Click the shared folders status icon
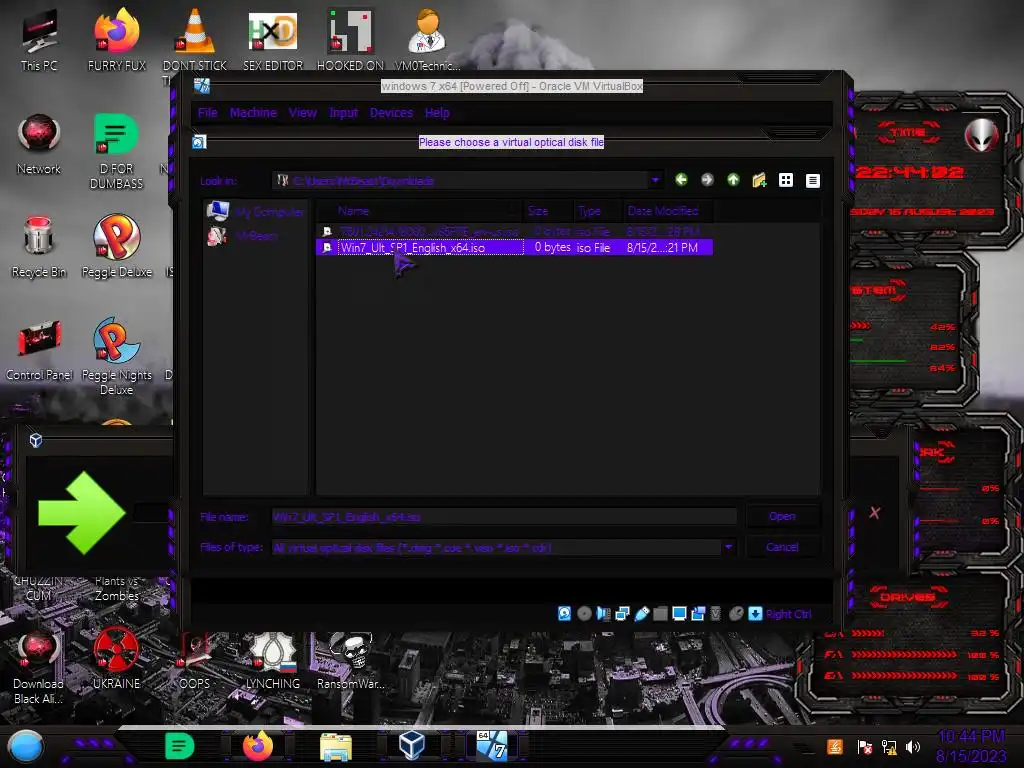This screenshot has width=1024, height=768. pyautogui.click(x=660, y=613)
